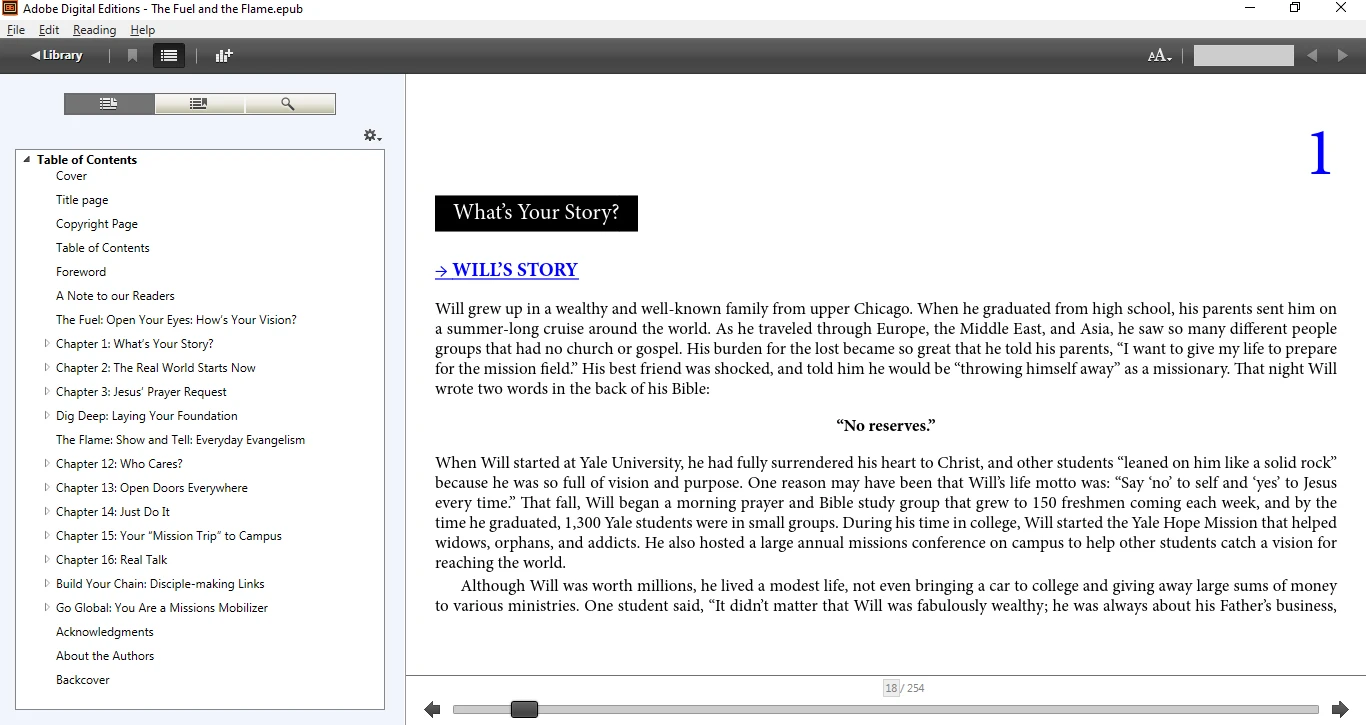Expand Chapter 13: Open Doors Everywhere
The image size is (1366, 725).
coord(47,488)
